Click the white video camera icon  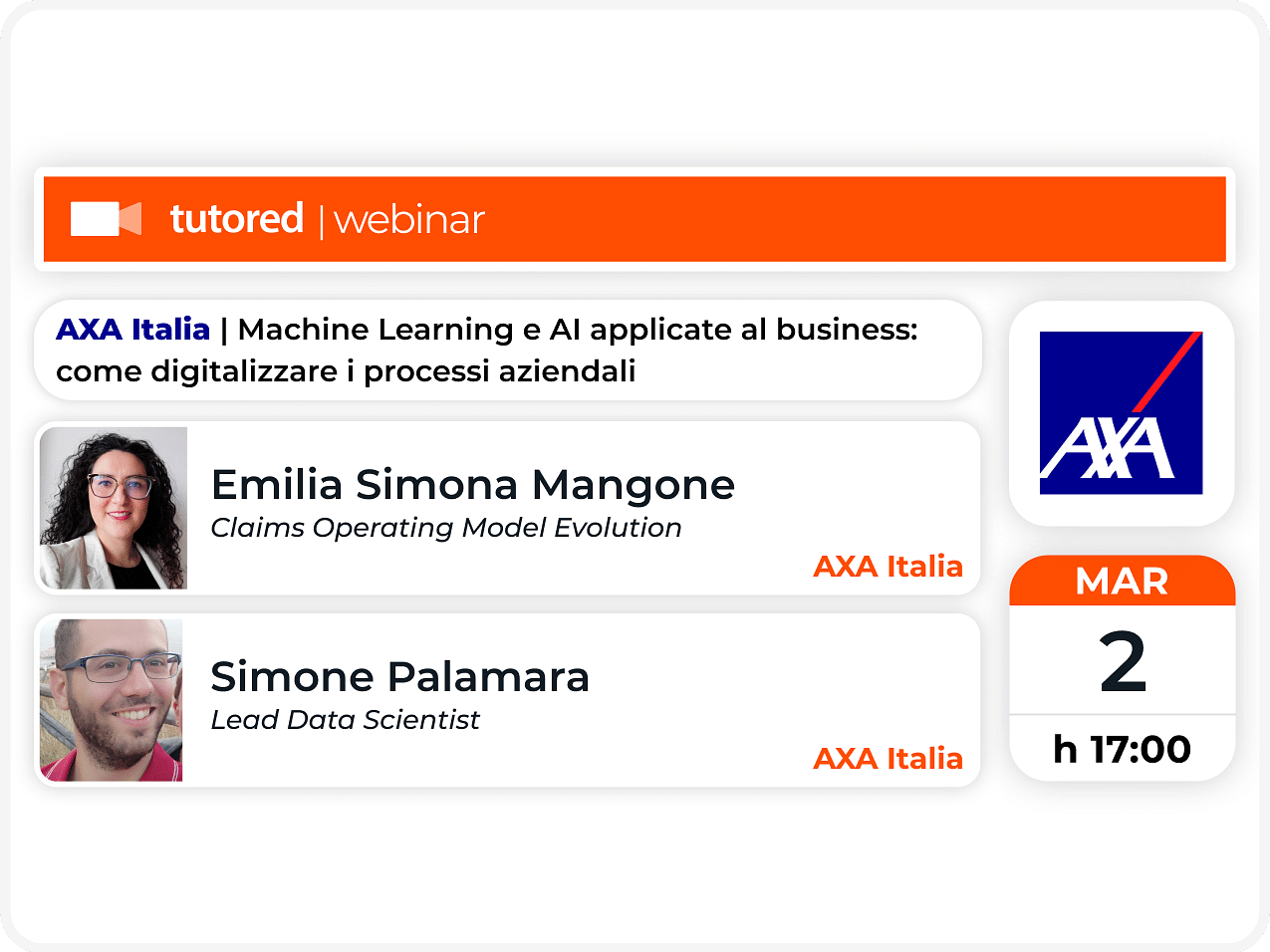coord(106,219)
